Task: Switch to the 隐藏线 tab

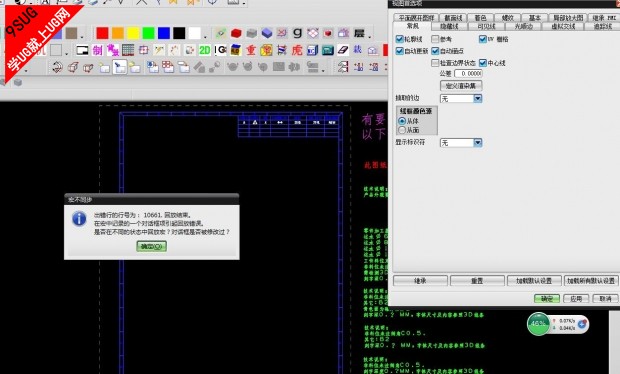Action: [449, 26]
